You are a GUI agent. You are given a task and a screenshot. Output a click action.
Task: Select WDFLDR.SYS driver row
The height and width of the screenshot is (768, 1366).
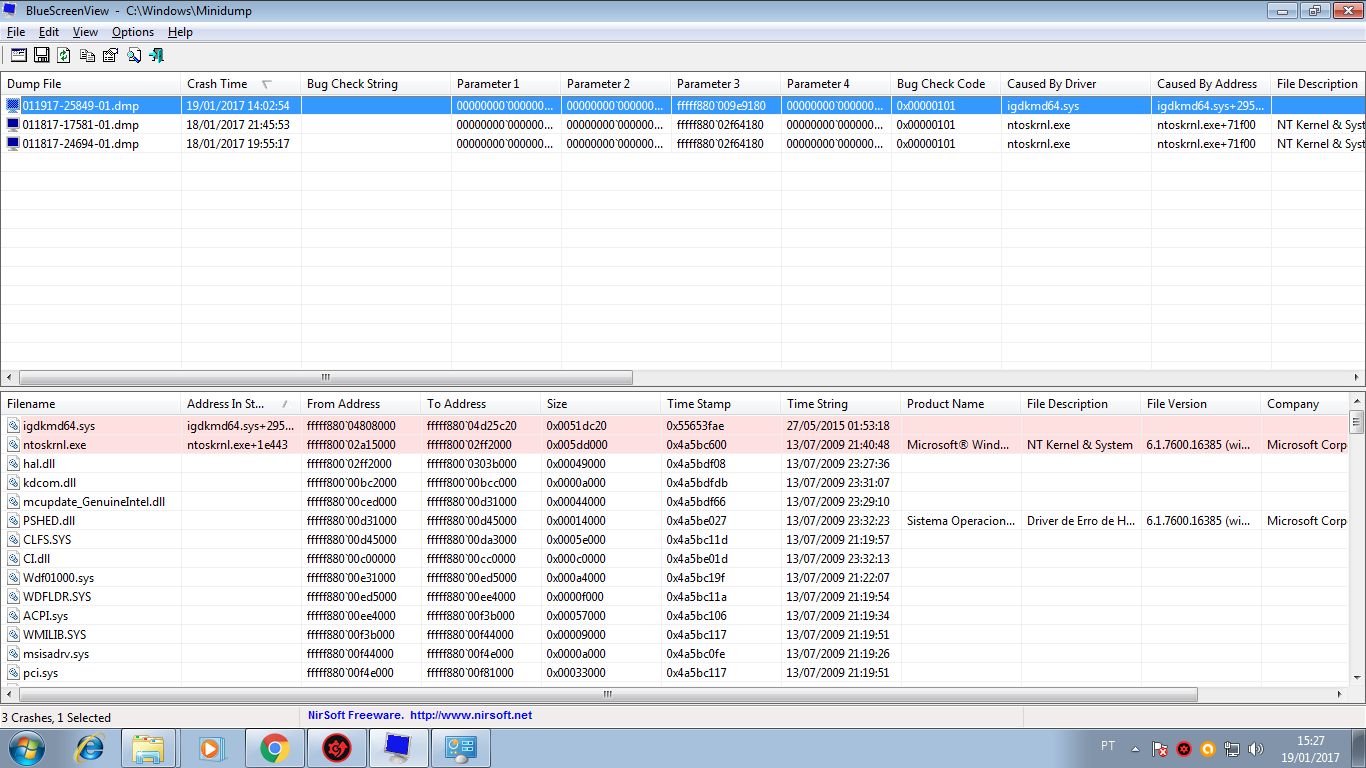pos(674,597)
